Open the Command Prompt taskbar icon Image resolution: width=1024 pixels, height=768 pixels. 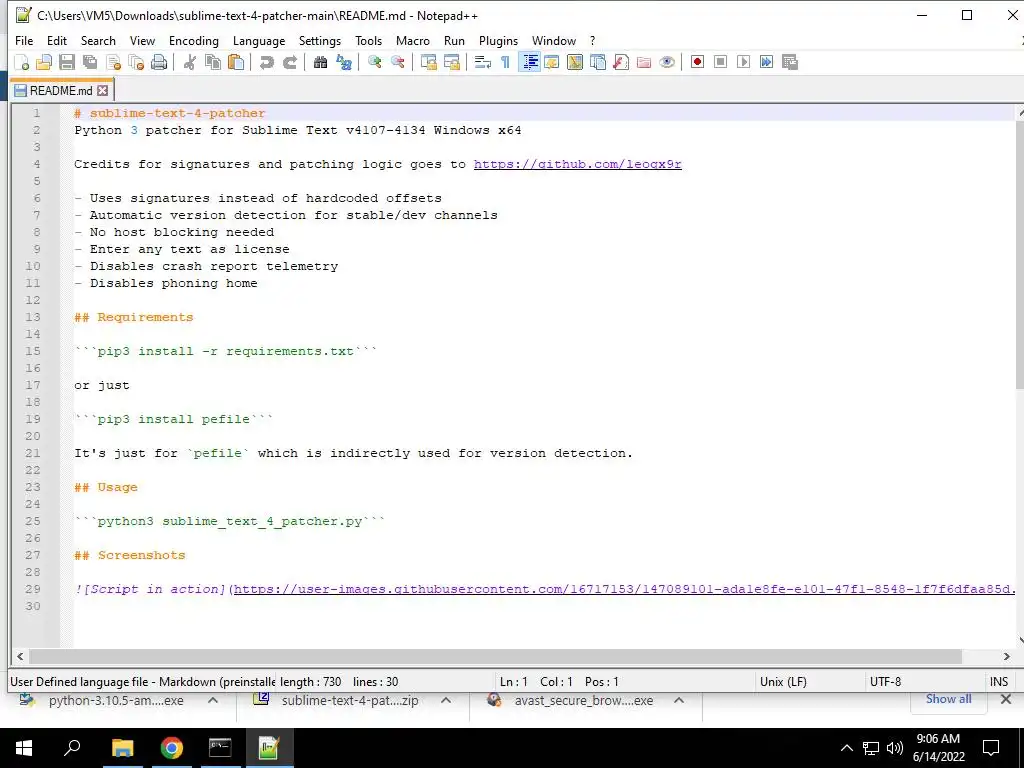tap(220, 748)
